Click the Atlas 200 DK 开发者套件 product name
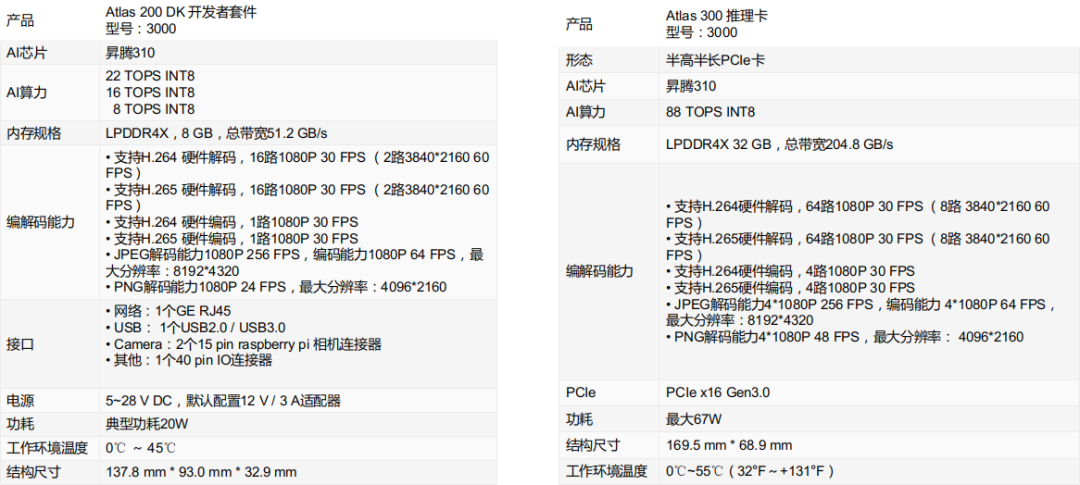This screenshot has width=1080, height=485. click(181, 11)
